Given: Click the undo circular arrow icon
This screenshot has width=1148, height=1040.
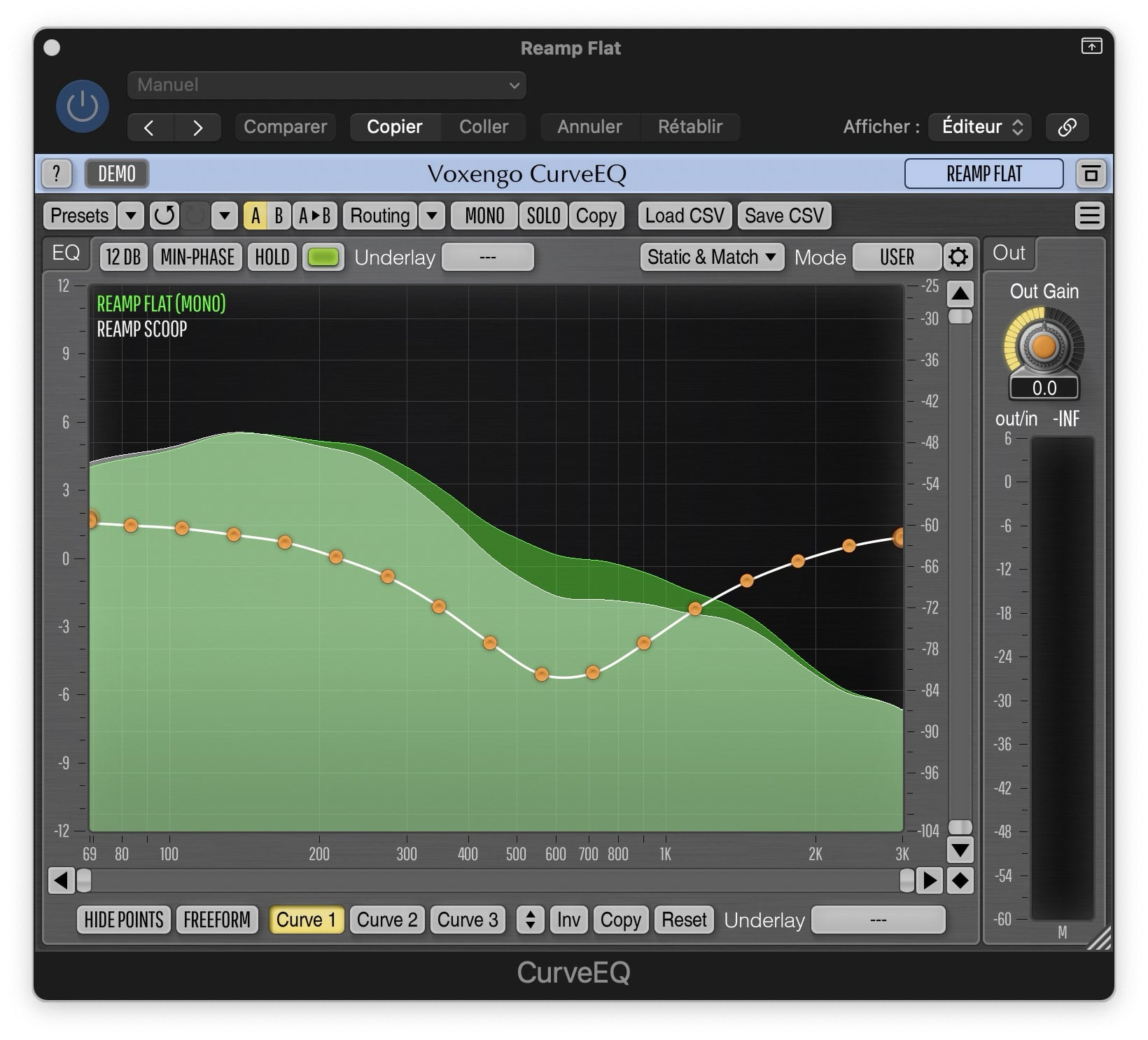Looking at the screenshot, I should 164,216.
